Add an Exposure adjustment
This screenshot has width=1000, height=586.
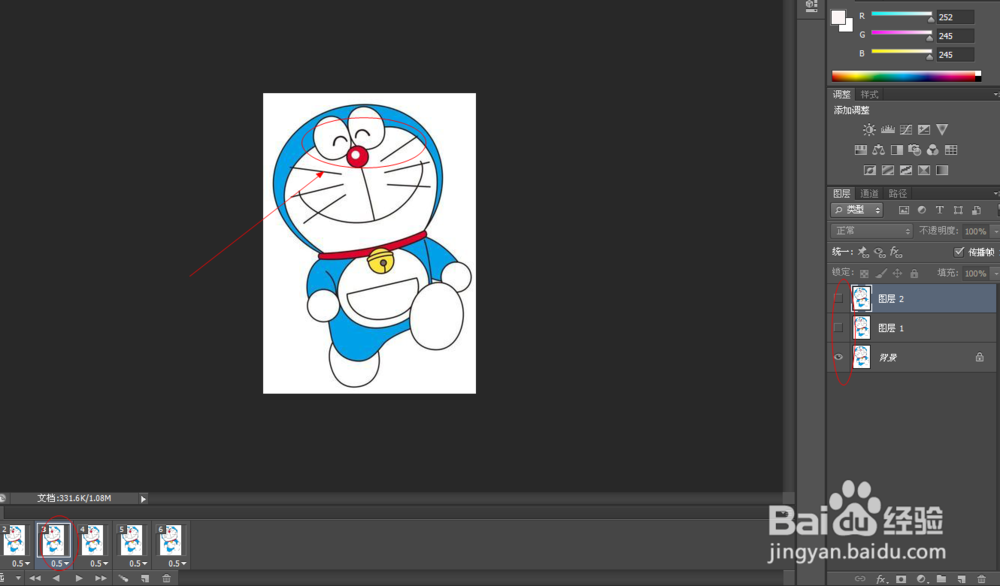(x=923, y=130)
